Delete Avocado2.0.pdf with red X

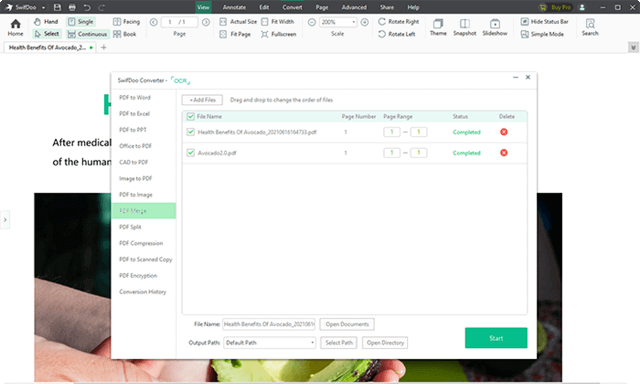coord(504,153)
